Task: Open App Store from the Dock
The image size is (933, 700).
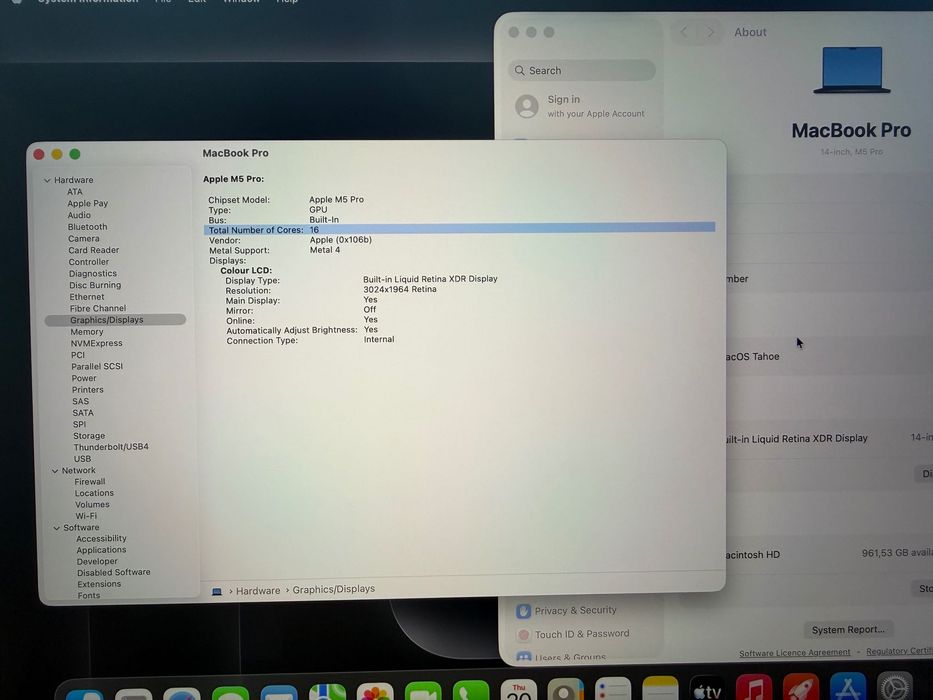Action: click(848, 688)
